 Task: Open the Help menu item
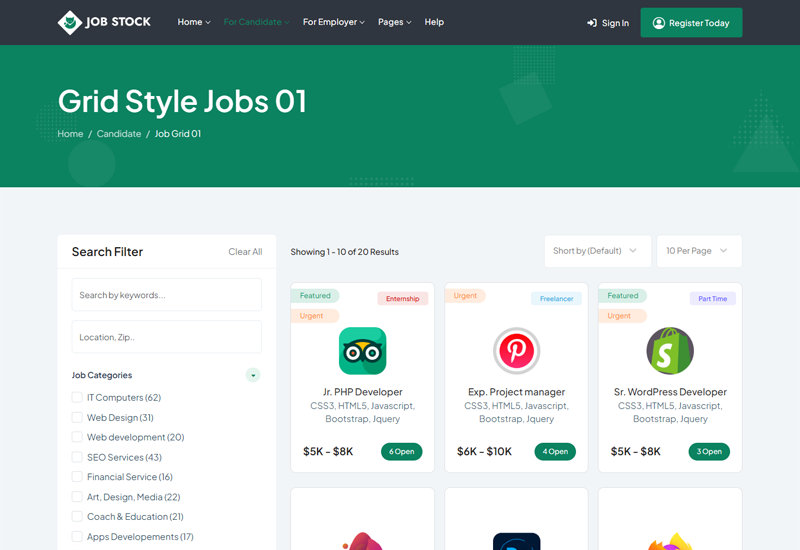pos(434,22)
